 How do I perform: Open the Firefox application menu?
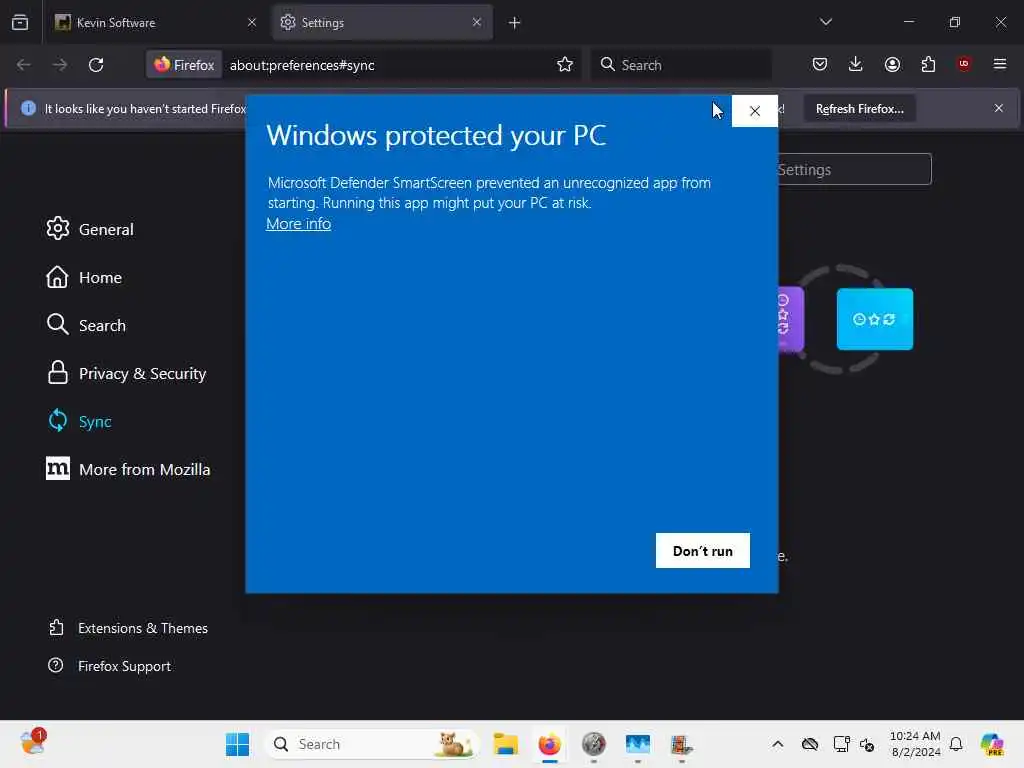[x=1000, y=64]
